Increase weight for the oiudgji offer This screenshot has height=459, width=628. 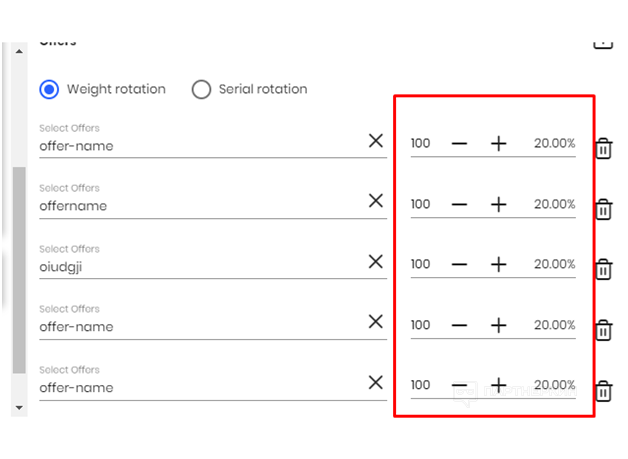click(498, 264)
